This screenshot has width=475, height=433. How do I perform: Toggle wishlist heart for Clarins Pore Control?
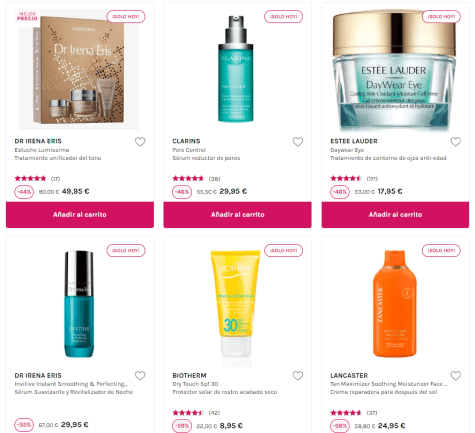click(x=298, y=142)
